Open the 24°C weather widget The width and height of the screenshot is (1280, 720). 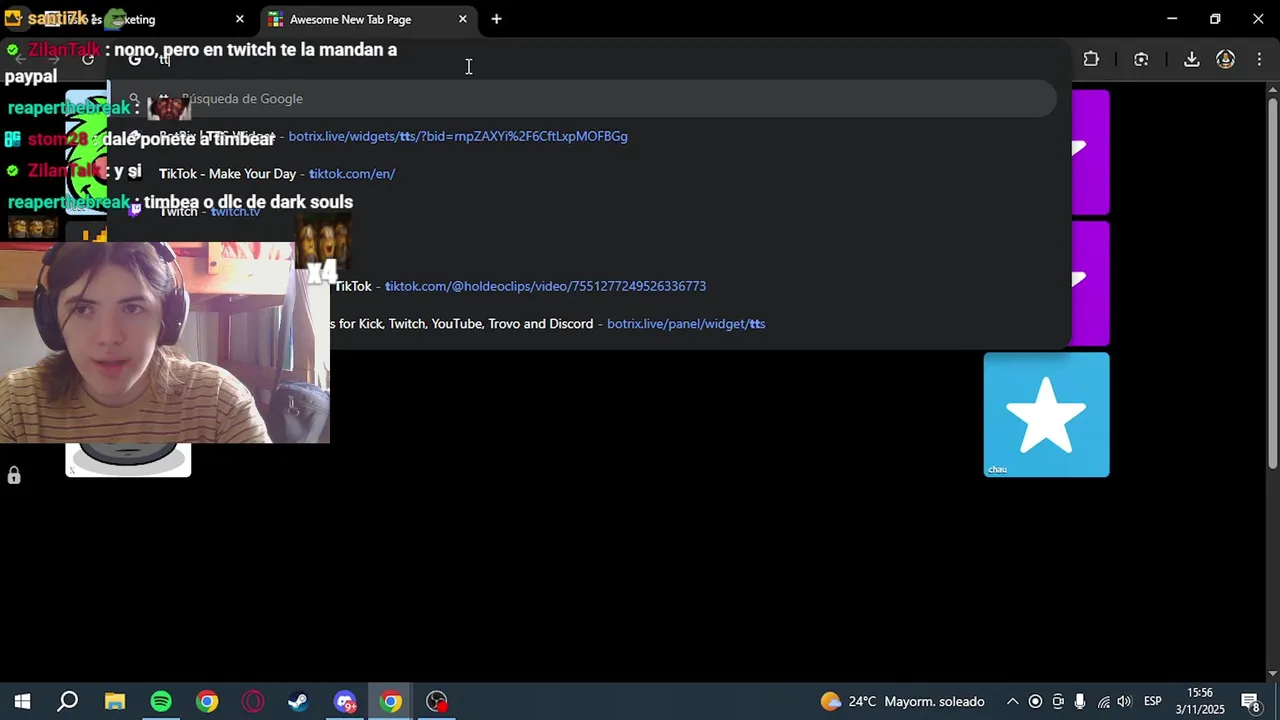click(x=903, y=702)
